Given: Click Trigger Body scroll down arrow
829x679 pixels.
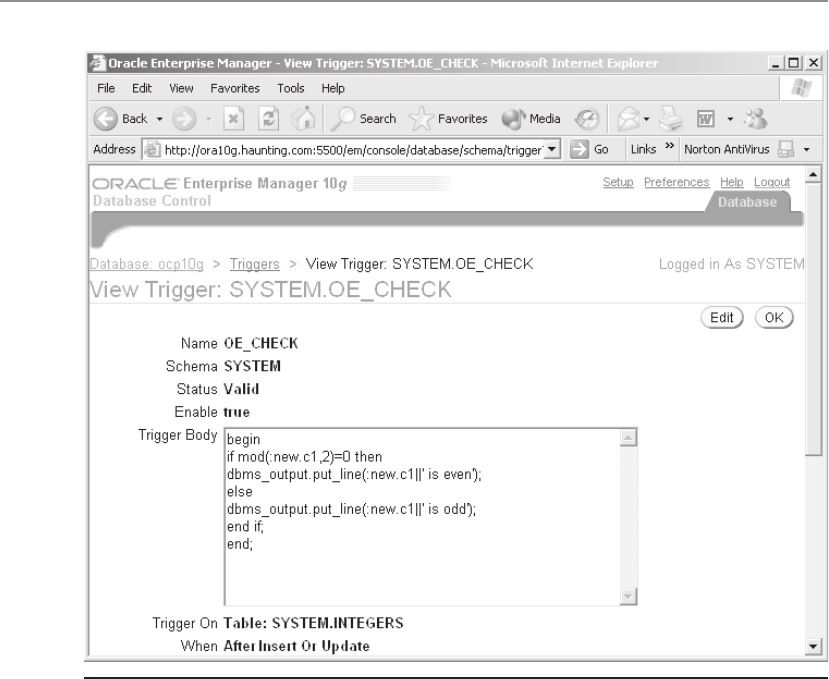Looking at the screenshot, I should pos(628,597).
